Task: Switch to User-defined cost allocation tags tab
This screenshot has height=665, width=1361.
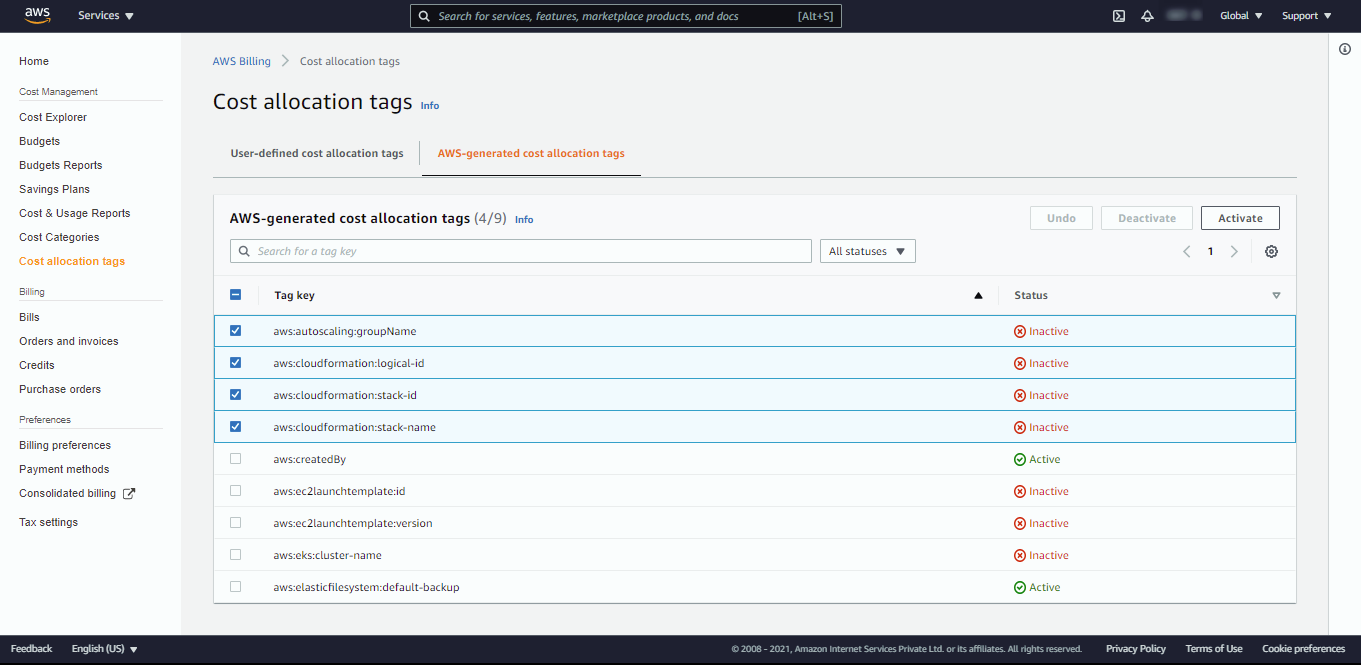Action: [317, 154]
